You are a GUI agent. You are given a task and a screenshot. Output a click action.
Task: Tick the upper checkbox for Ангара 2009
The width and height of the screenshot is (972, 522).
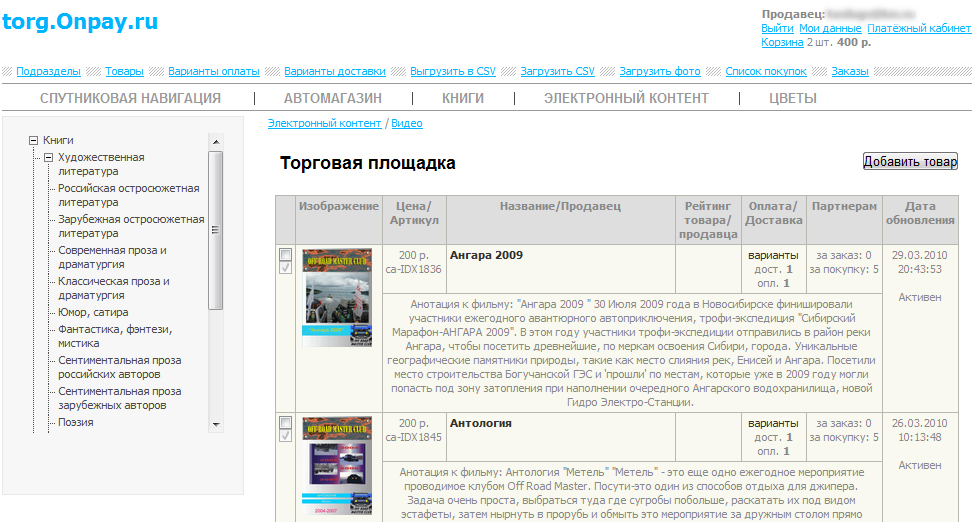tap(285, 254)
